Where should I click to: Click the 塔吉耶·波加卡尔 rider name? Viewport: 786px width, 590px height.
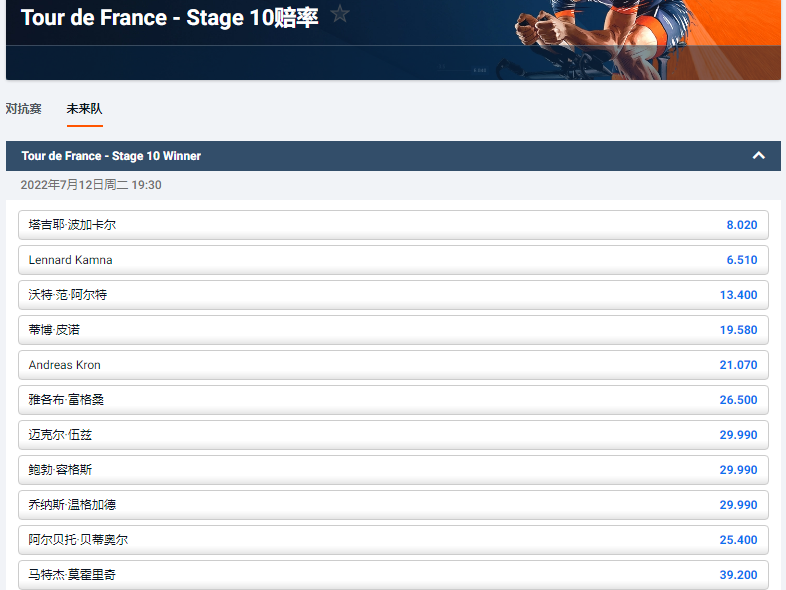tap(72, 225)
